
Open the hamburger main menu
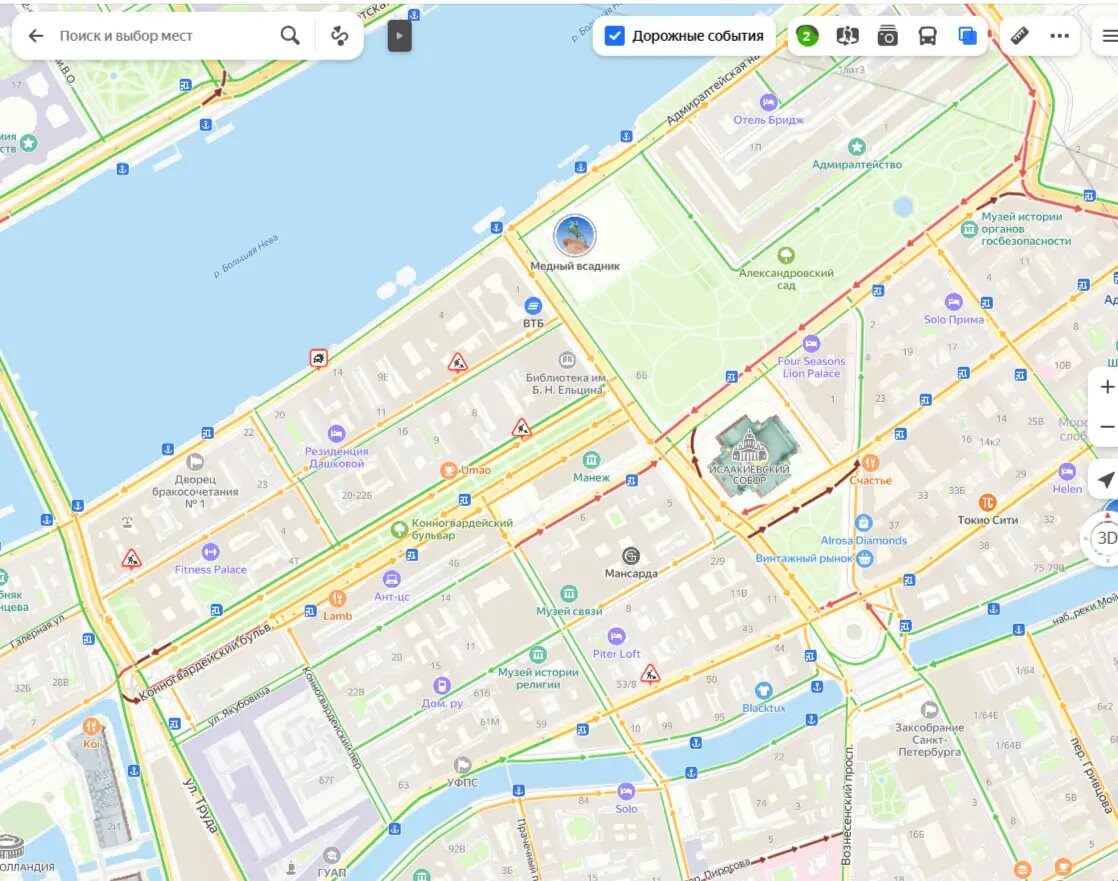pyautogui.click(x=1109, y=36)
